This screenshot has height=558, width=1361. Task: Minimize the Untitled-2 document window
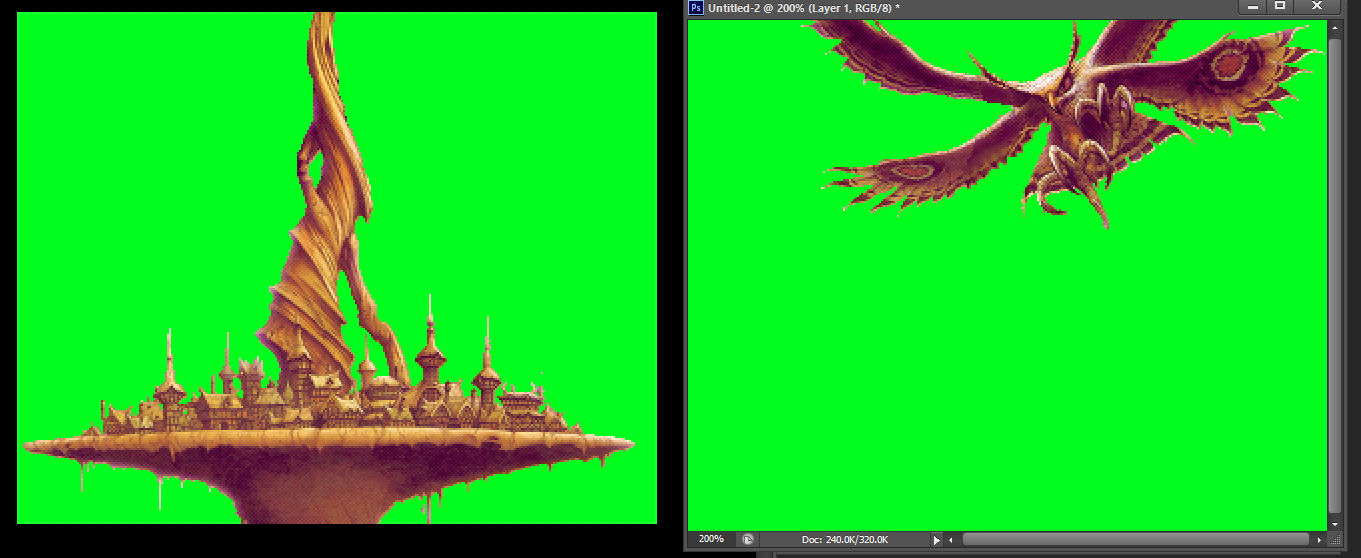tap(1253, 7)
